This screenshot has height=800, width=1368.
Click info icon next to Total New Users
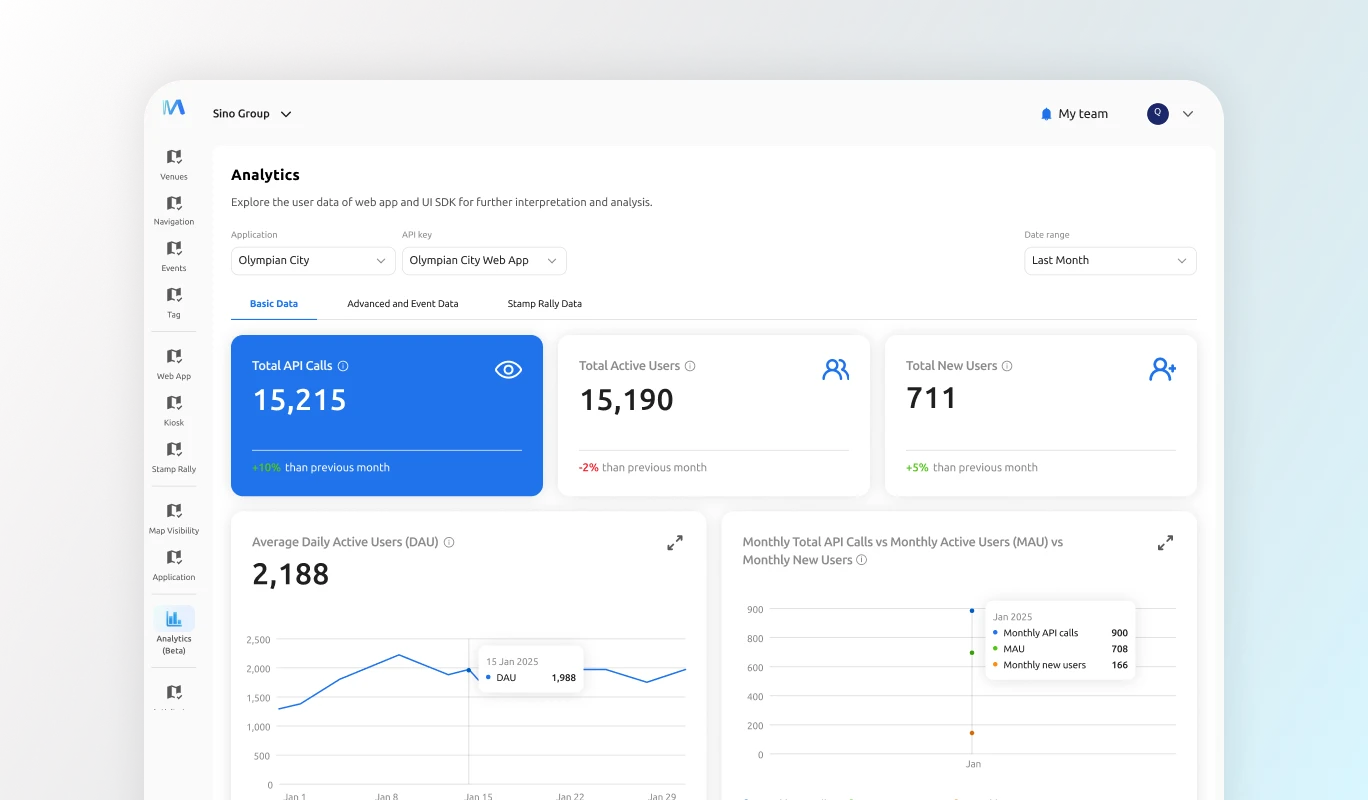(x=1007, y=366)
